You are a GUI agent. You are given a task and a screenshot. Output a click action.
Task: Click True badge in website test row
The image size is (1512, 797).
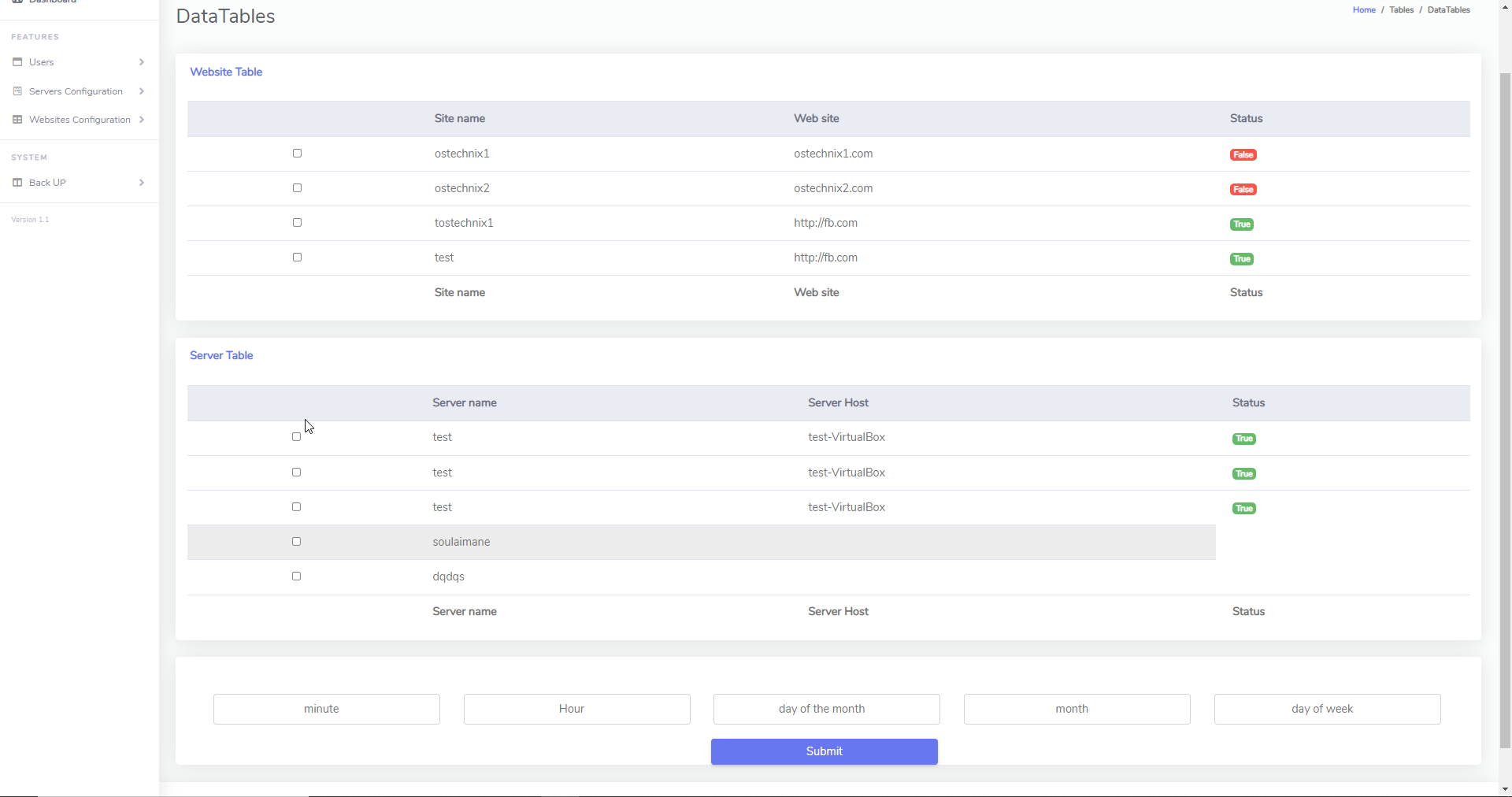click(x=1242, y=259)
